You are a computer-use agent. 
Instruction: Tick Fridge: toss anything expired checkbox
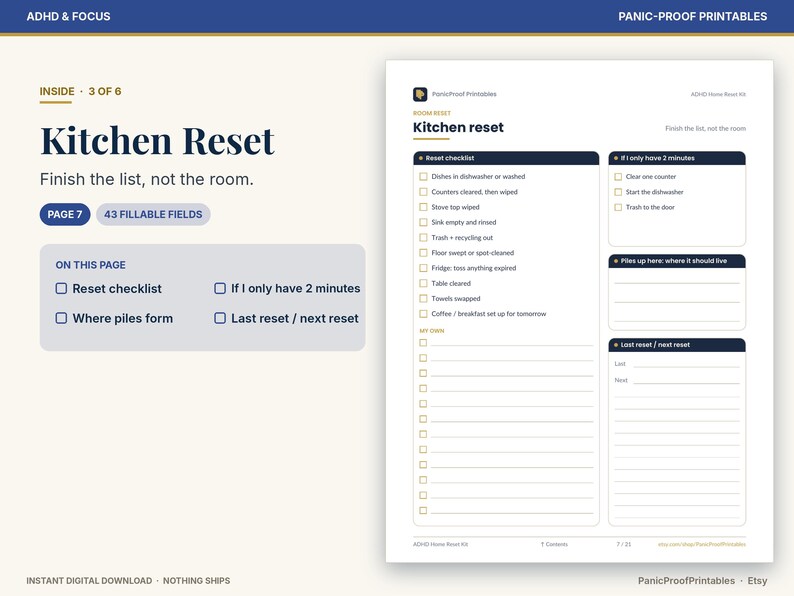423,268
